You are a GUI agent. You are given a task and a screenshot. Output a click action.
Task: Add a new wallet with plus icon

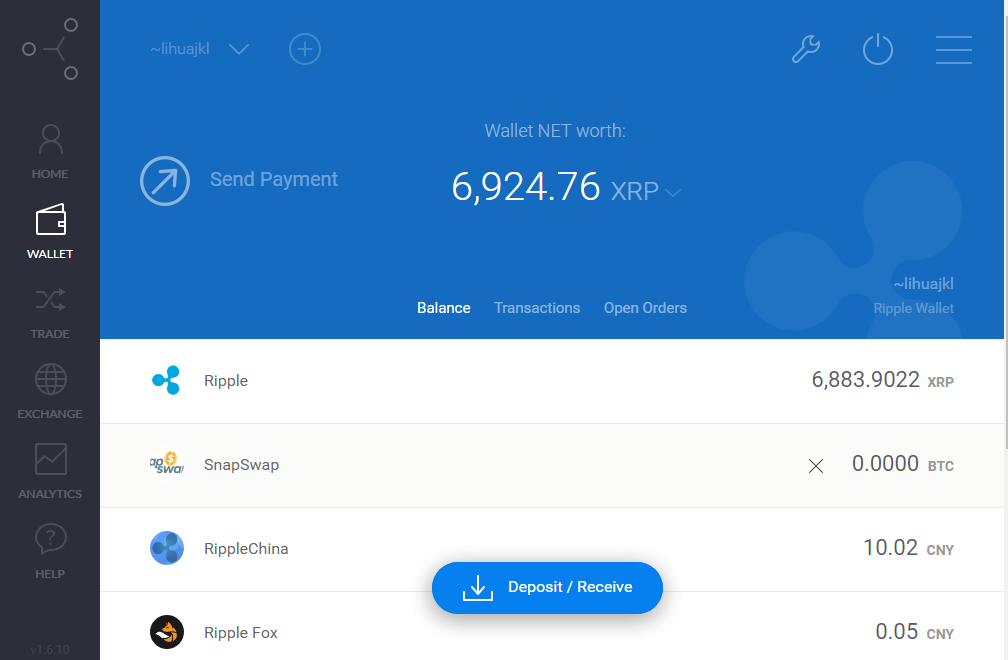(305, 49)
